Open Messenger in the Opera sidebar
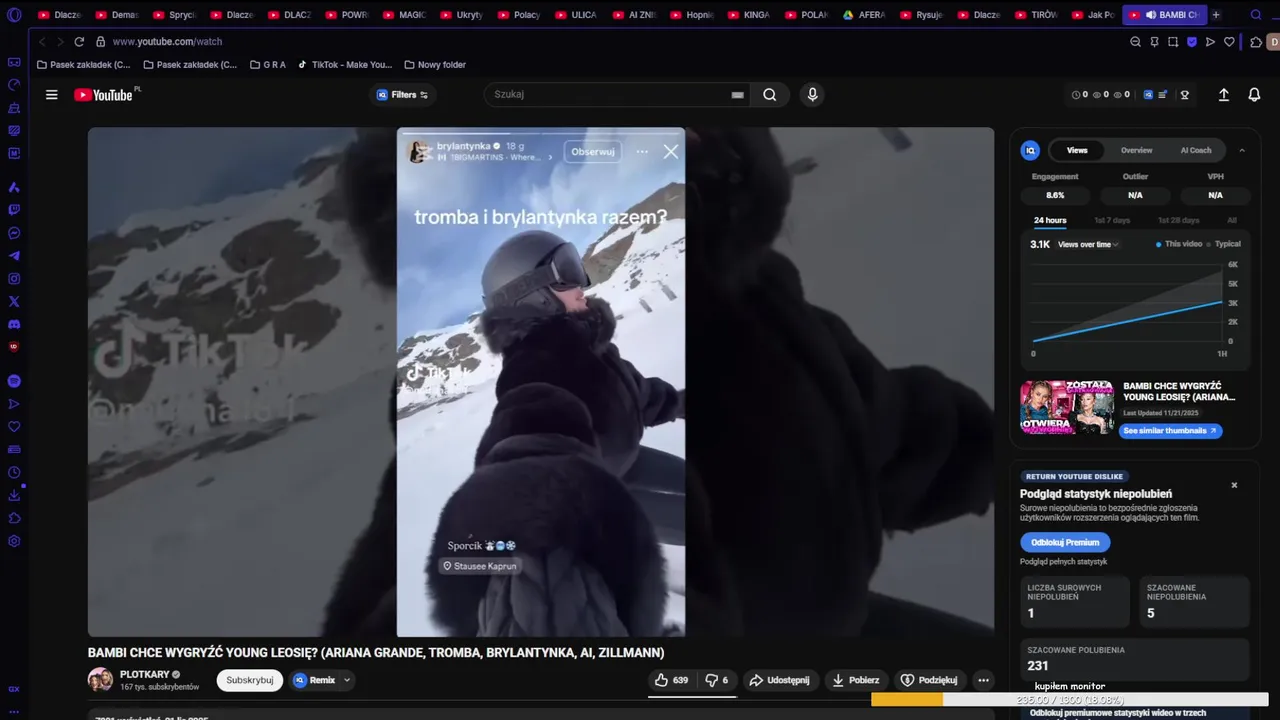 point(14,233)
